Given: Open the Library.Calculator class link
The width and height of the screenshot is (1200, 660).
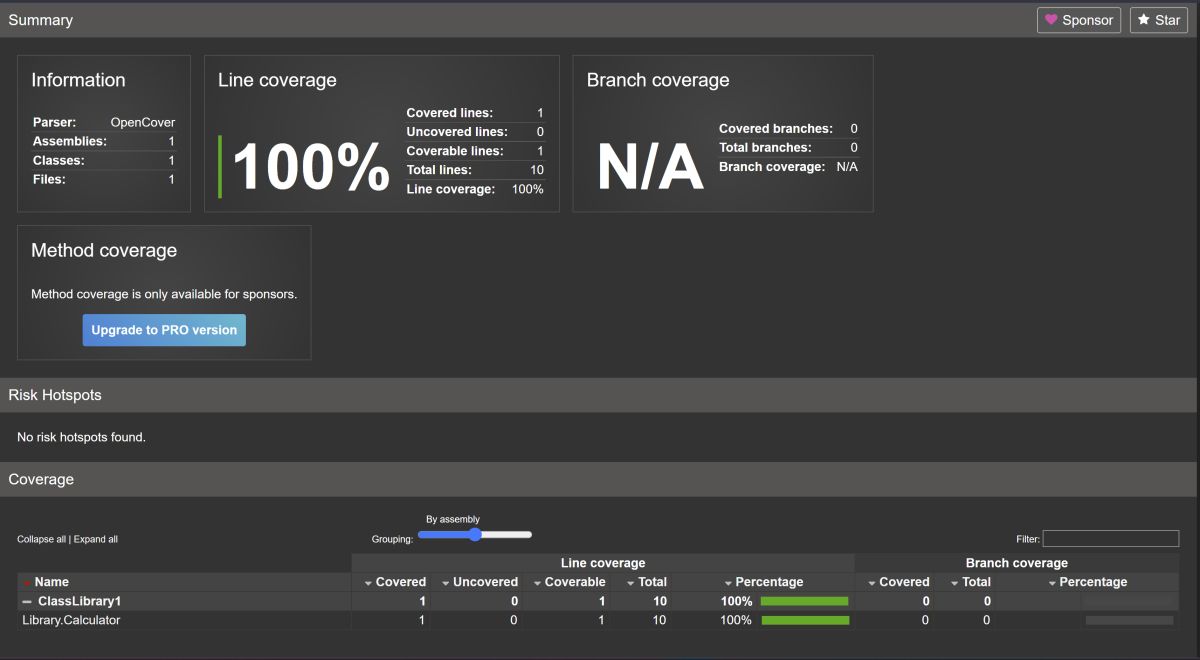Looking at the screenshot, I should coord(71,620).
